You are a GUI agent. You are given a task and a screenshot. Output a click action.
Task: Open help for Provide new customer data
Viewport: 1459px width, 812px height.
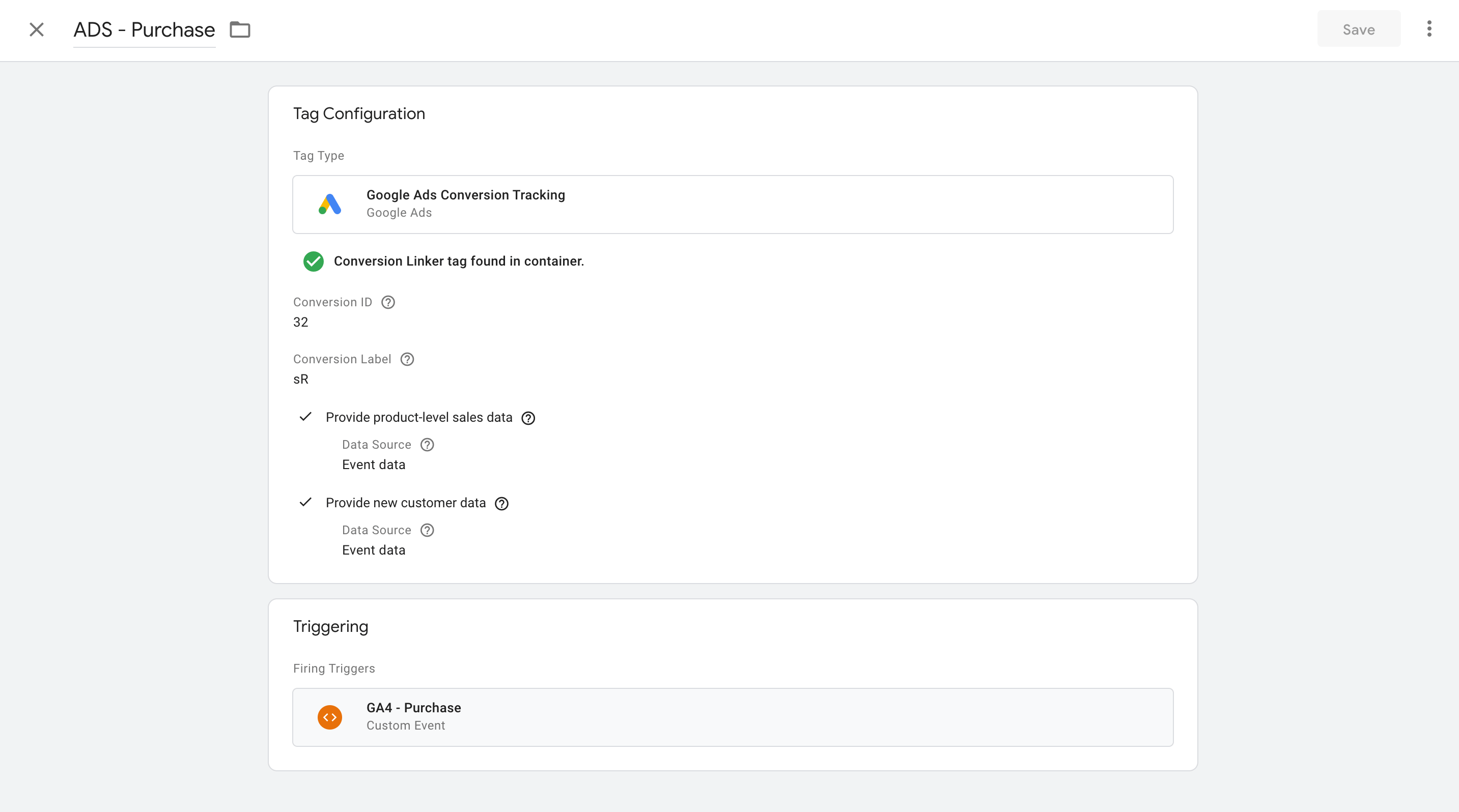(502, 504)
